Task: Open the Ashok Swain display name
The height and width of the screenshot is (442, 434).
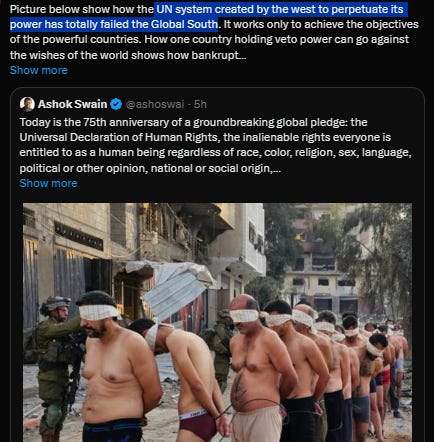Action: tap(72, 104)
